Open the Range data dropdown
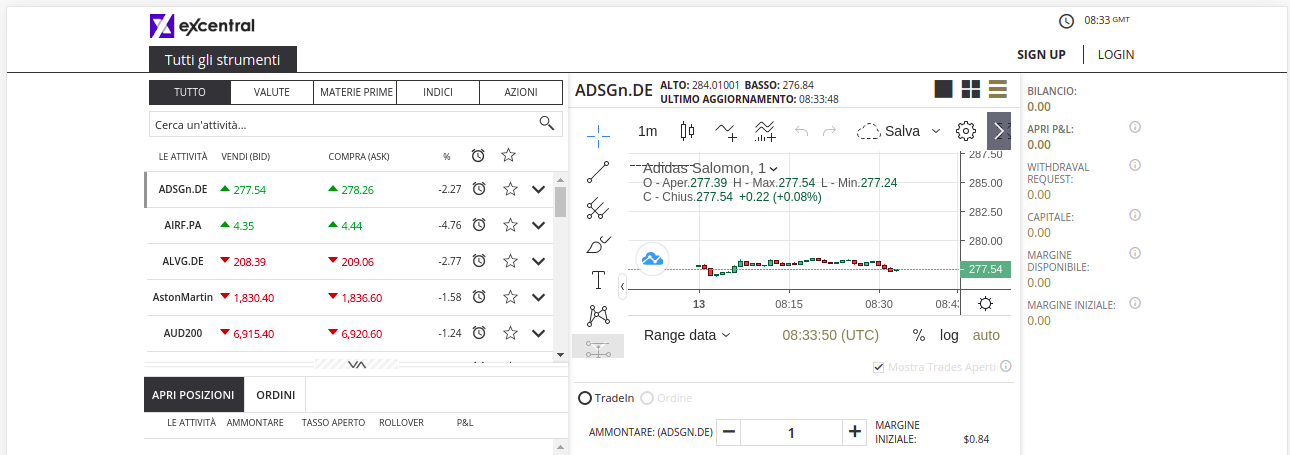 (x=687, y=335)
